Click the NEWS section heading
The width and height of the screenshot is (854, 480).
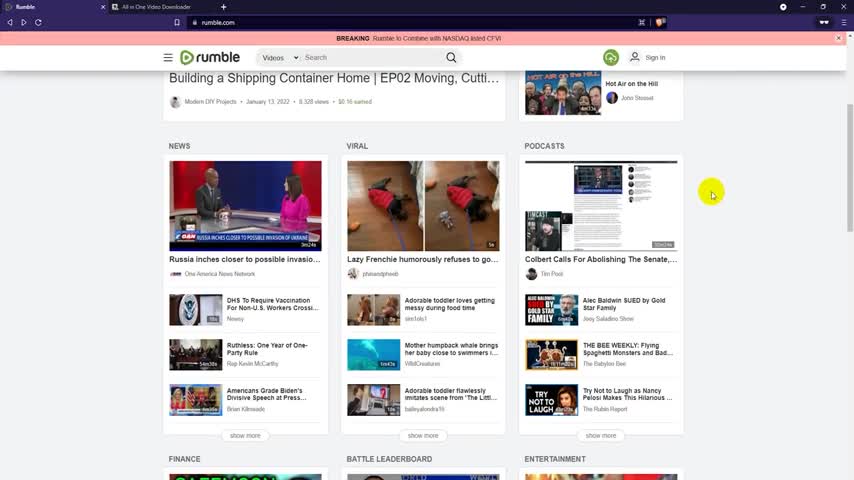[179, 146]
